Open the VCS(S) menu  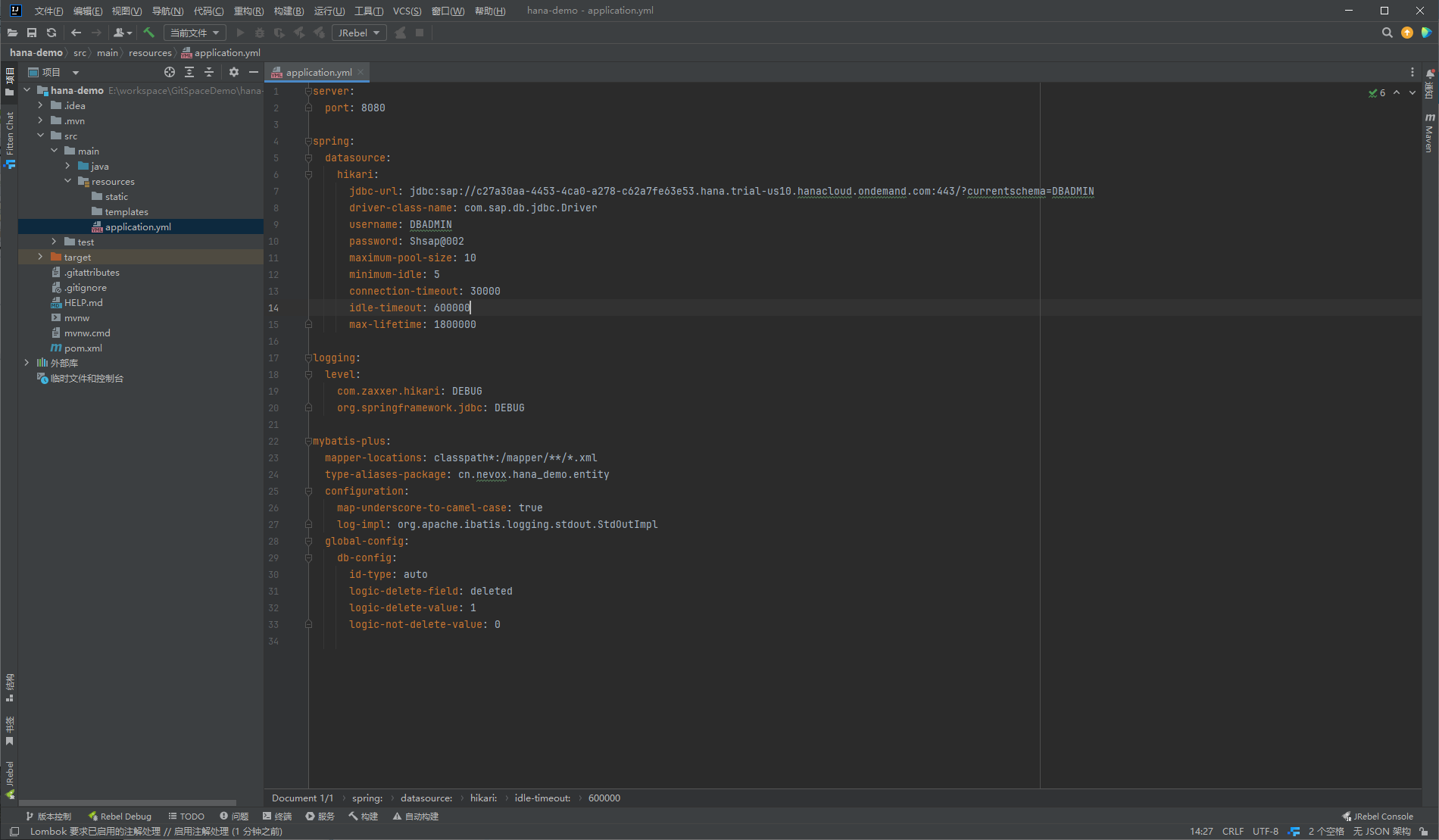click(407, 11)
